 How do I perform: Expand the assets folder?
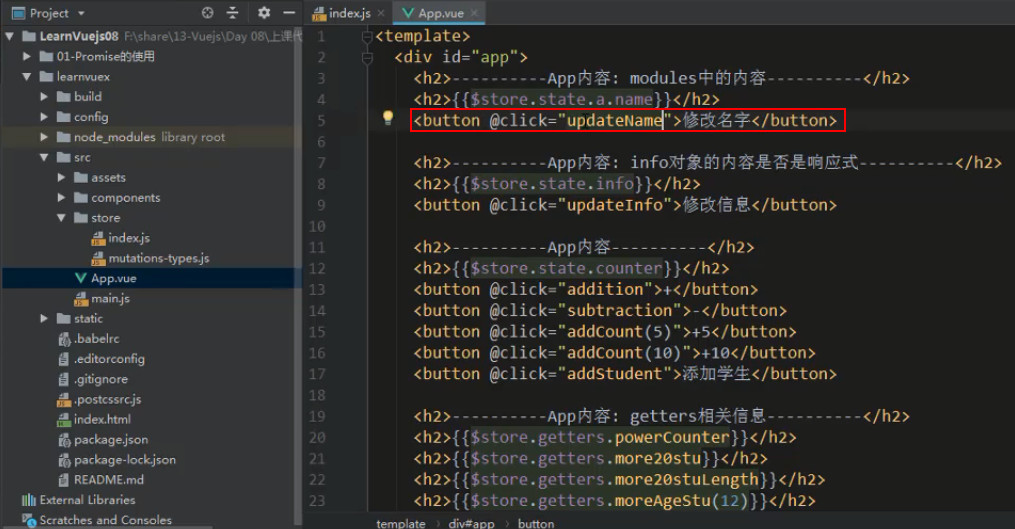coord(61,177)
